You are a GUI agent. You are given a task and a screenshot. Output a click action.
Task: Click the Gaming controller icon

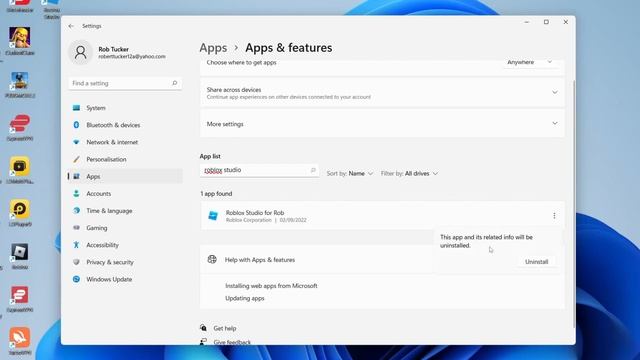pyautogui.click(x=76, y=228)
